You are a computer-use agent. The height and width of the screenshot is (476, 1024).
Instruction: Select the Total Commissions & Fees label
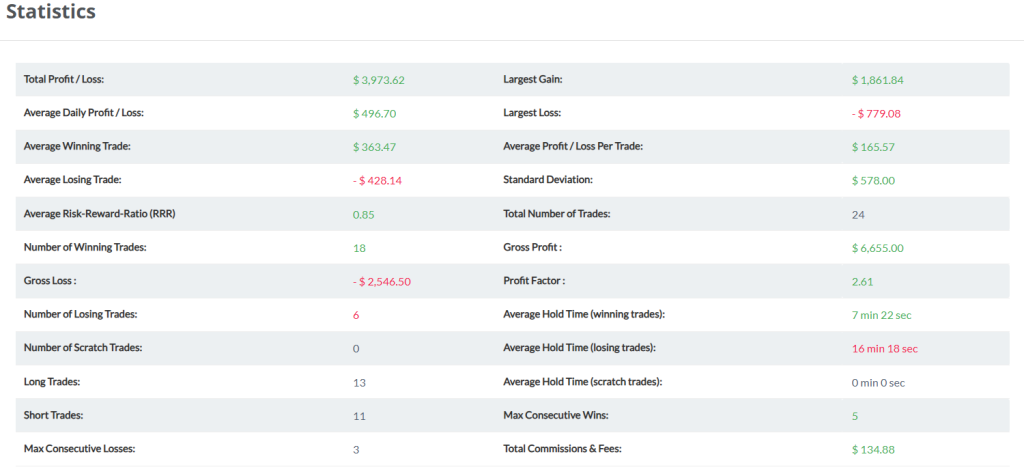coord(563,449)
